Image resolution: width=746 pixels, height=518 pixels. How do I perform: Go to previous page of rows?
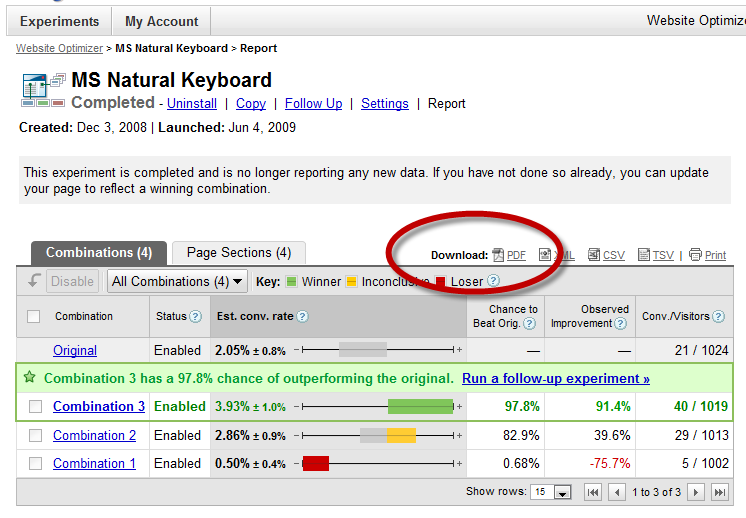click(x=617, y=492)
